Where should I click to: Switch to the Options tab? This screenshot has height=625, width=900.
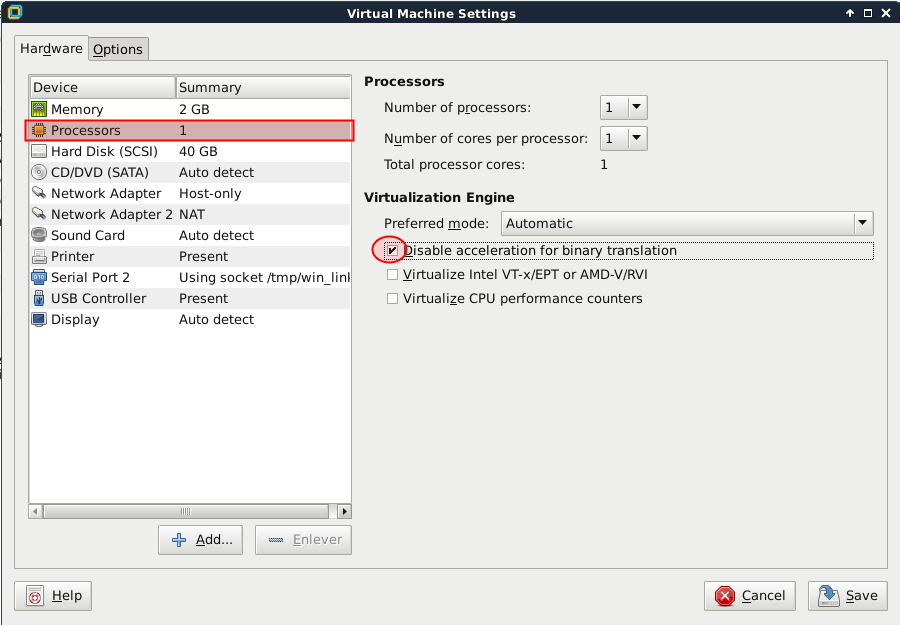(118, 49)
